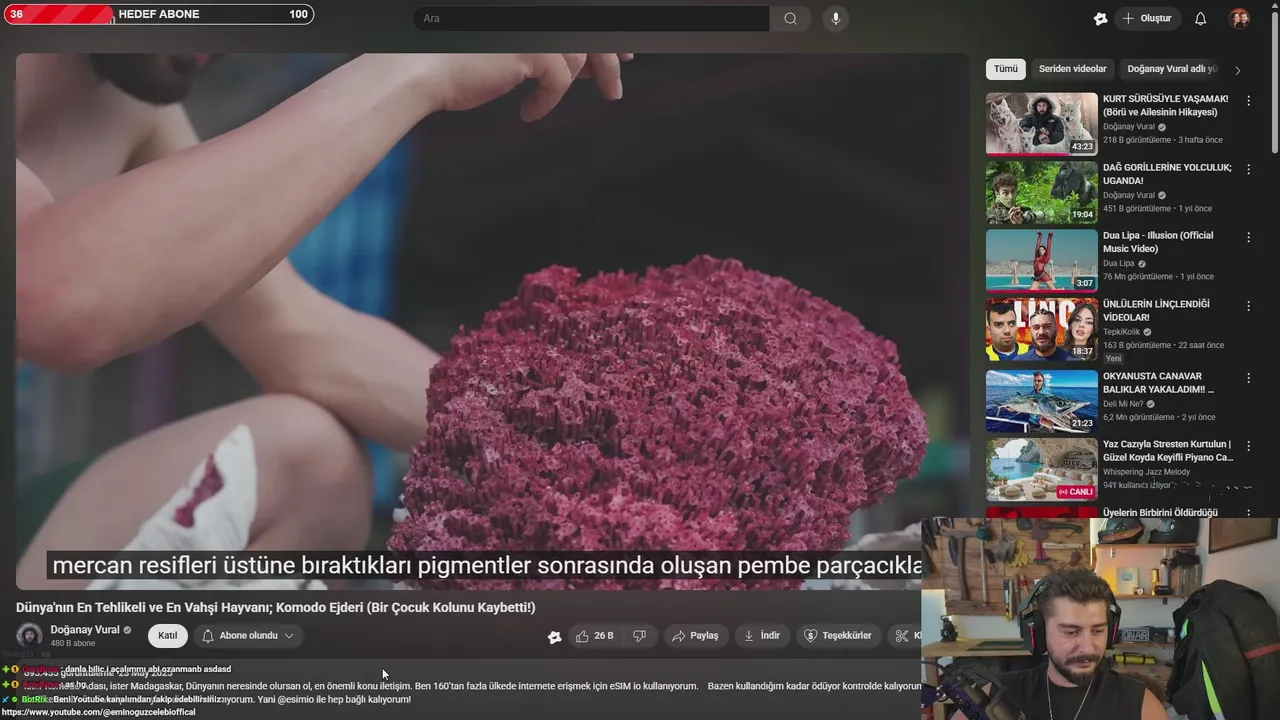The image size is (1280, 720).
Task: Open options menu for ÜNLÜLERİN LİNÇLENDİĞİ video
Action: click(1248, 305)
